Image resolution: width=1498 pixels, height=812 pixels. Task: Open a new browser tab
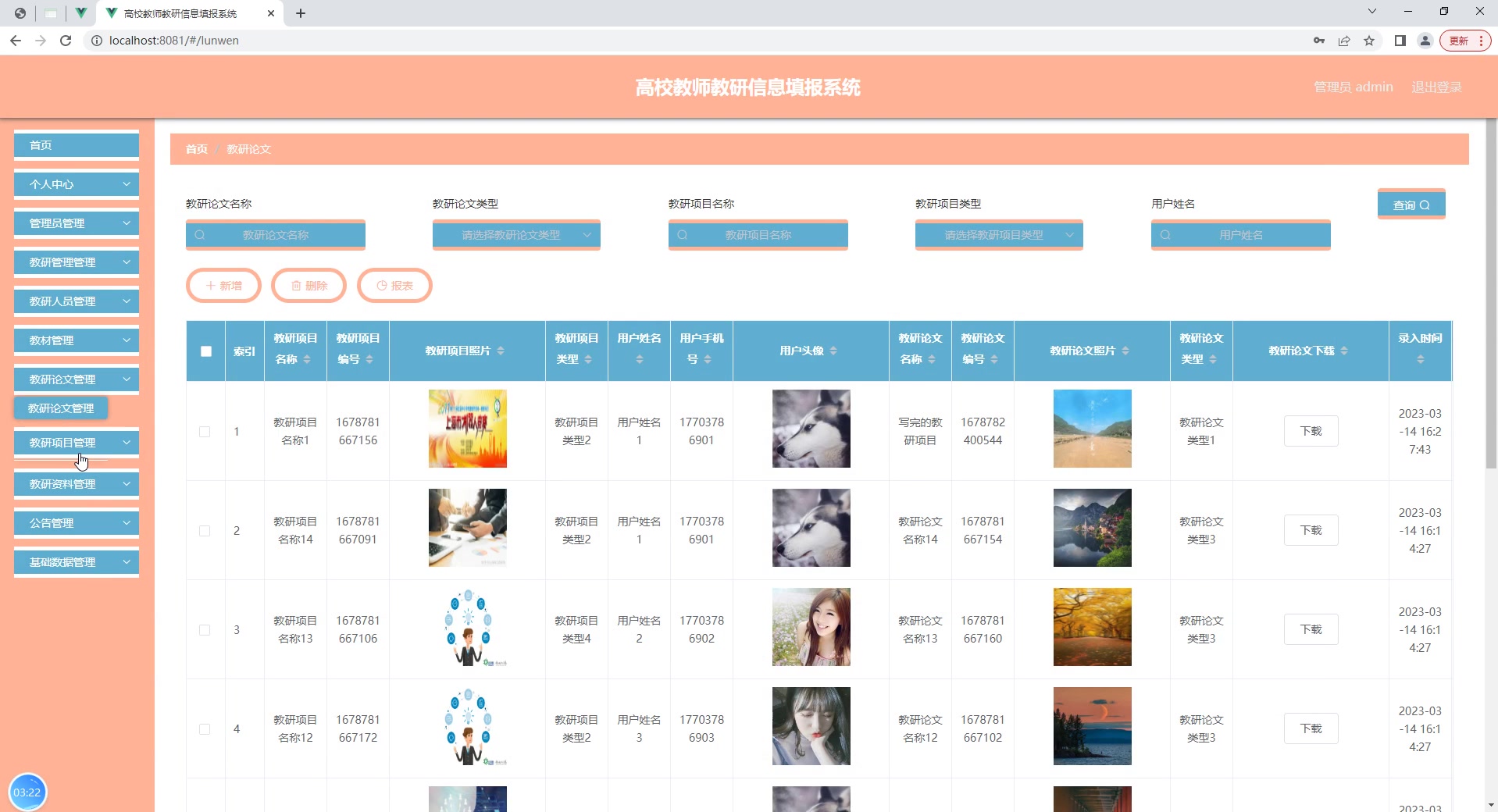coord(301,13)
